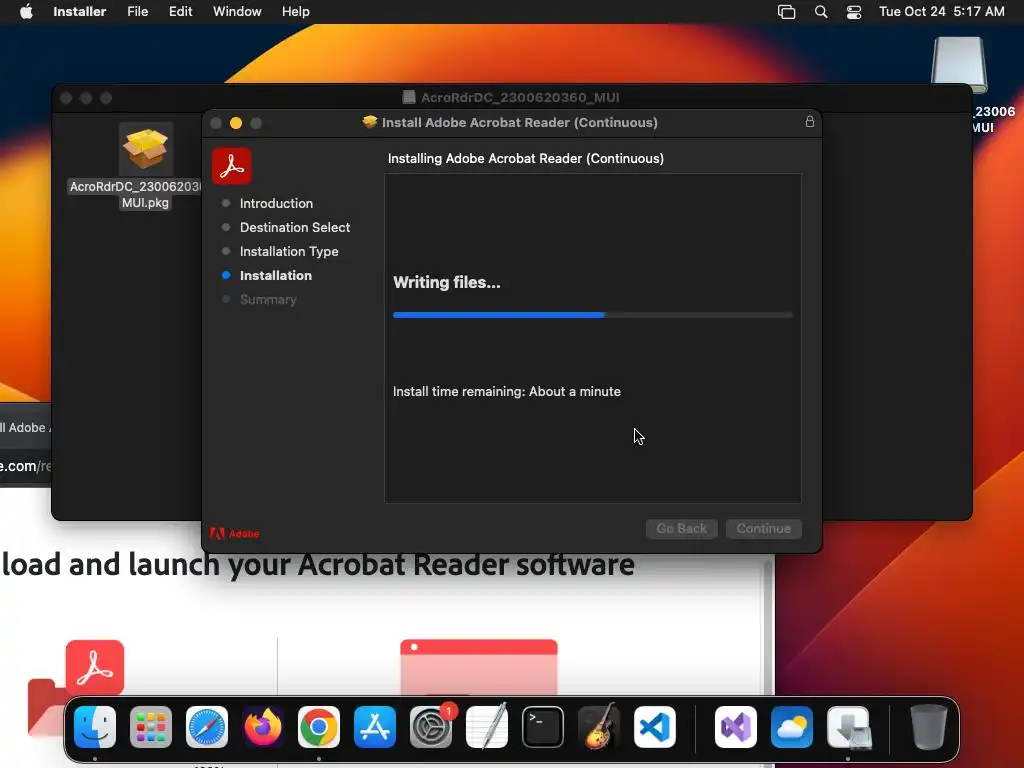Open the weather cloud app in Dock
The image size is (1024, 768).
point(792,727)
